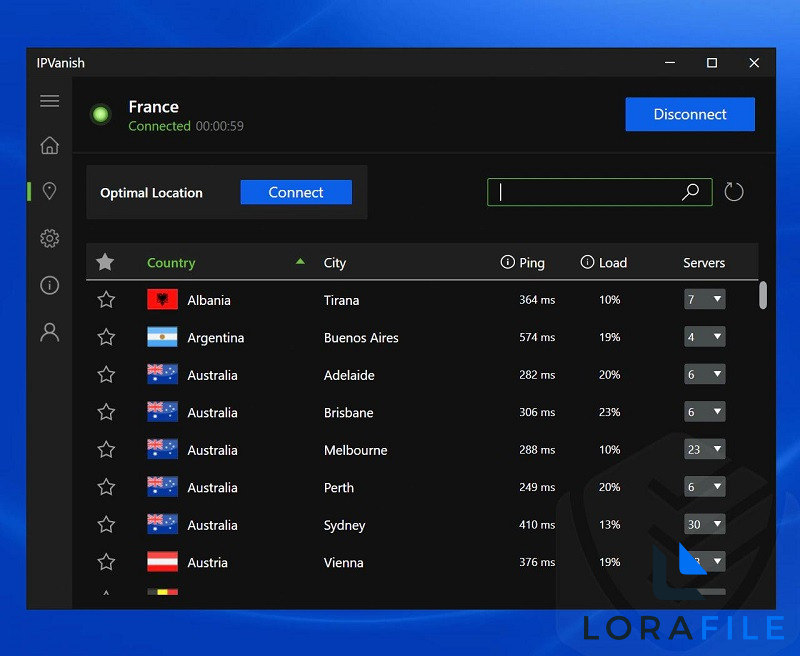
Task: Connect to Optimal Location
Action: click(296, 192)
